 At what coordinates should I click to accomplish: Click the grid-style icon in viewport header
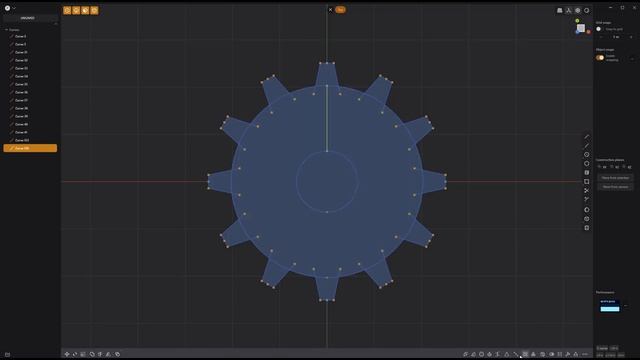[x=560, y=11]
